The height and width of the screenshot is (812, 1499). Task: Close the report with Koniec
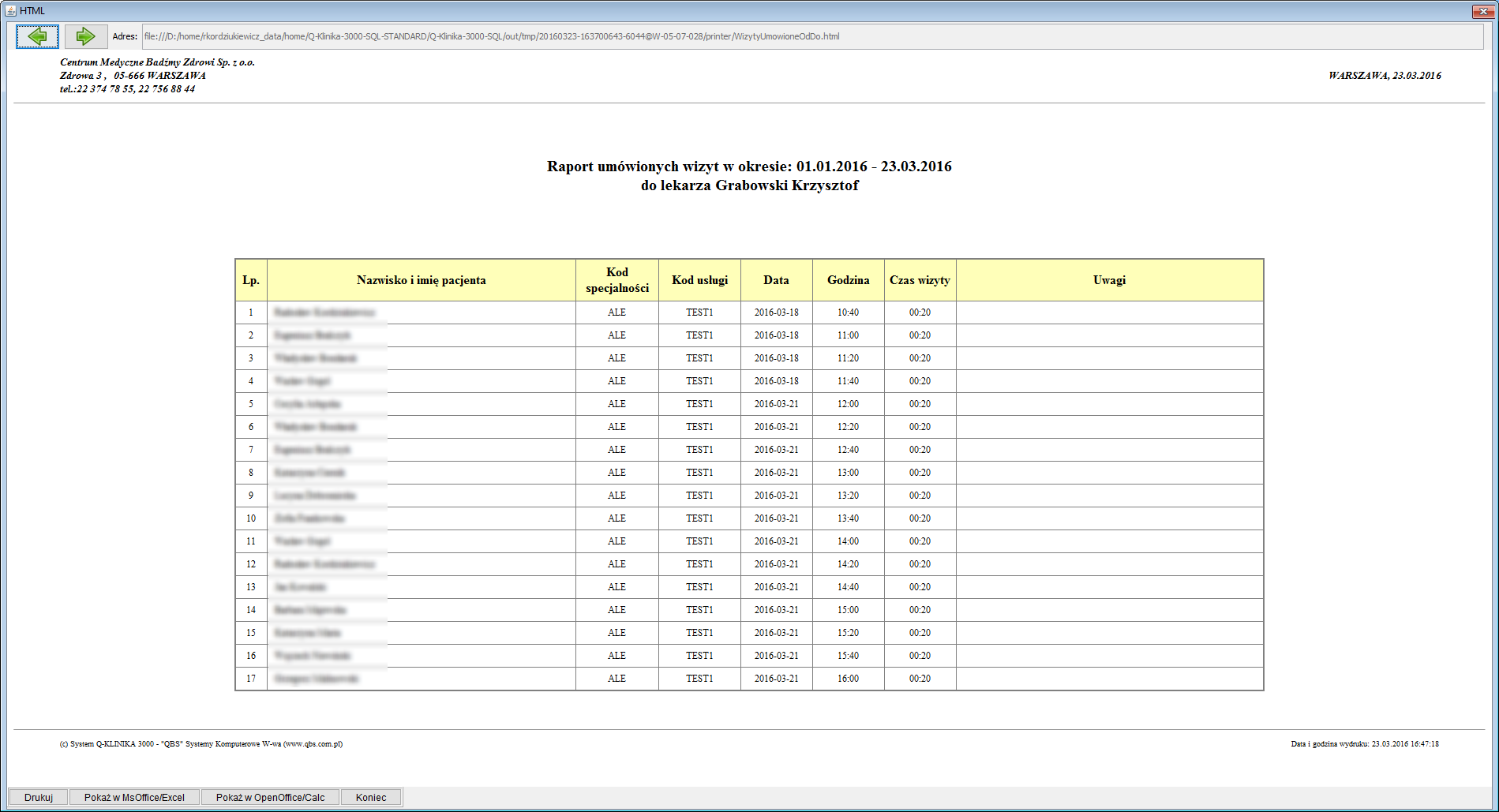tap(371, 797)
